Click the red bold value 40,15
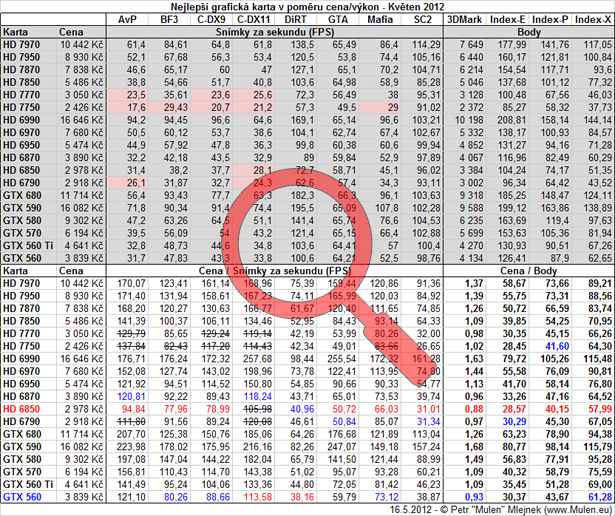615x516 pixels. [x=557, y=409]
